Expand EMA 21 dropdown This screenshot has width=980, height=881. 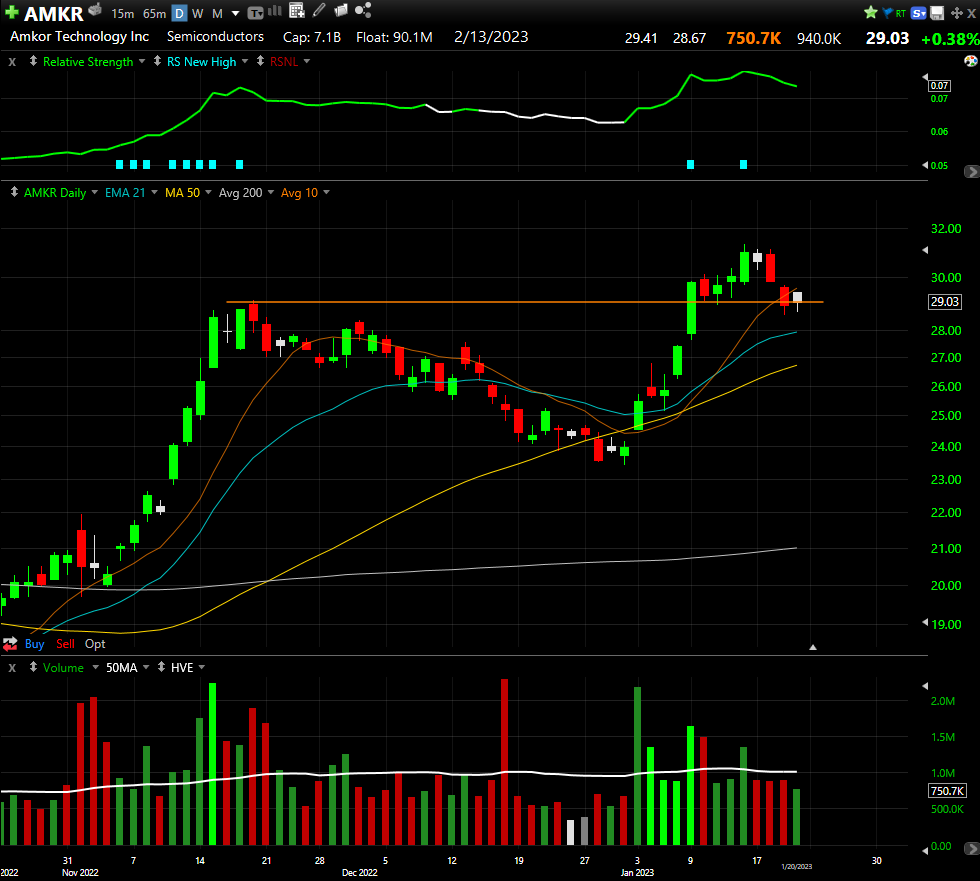154,192
